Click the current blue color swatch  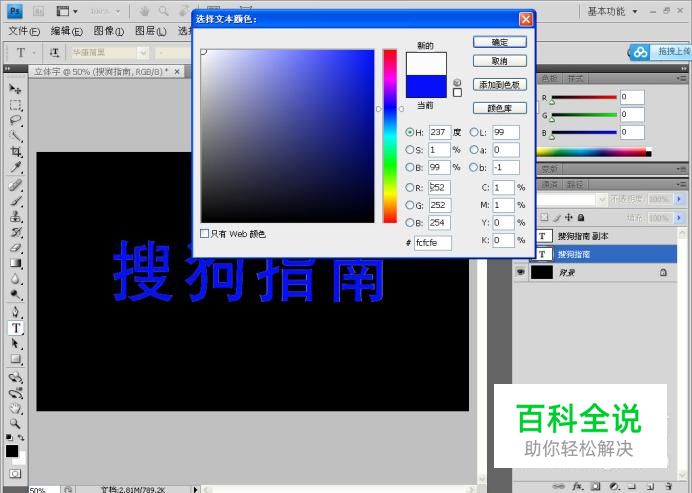tap(426, 86)
